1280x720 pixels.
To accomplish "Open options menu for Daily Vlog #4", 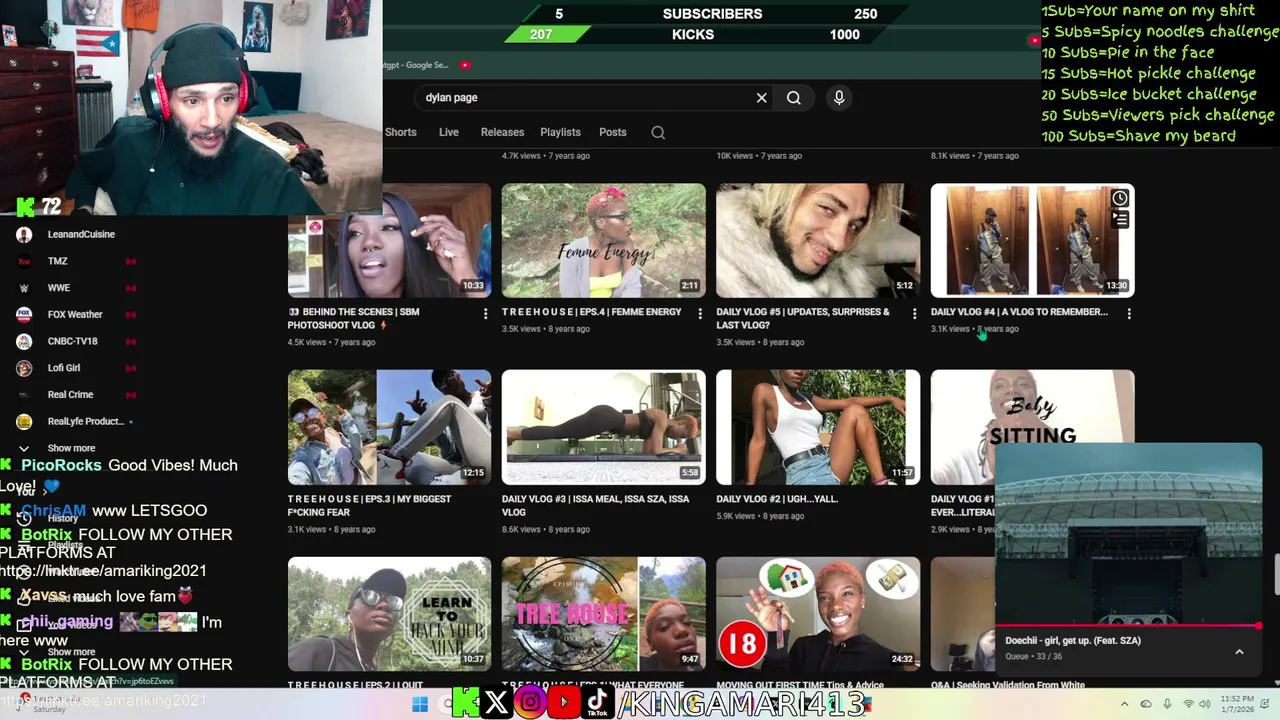I will [x=1129, y=314].
